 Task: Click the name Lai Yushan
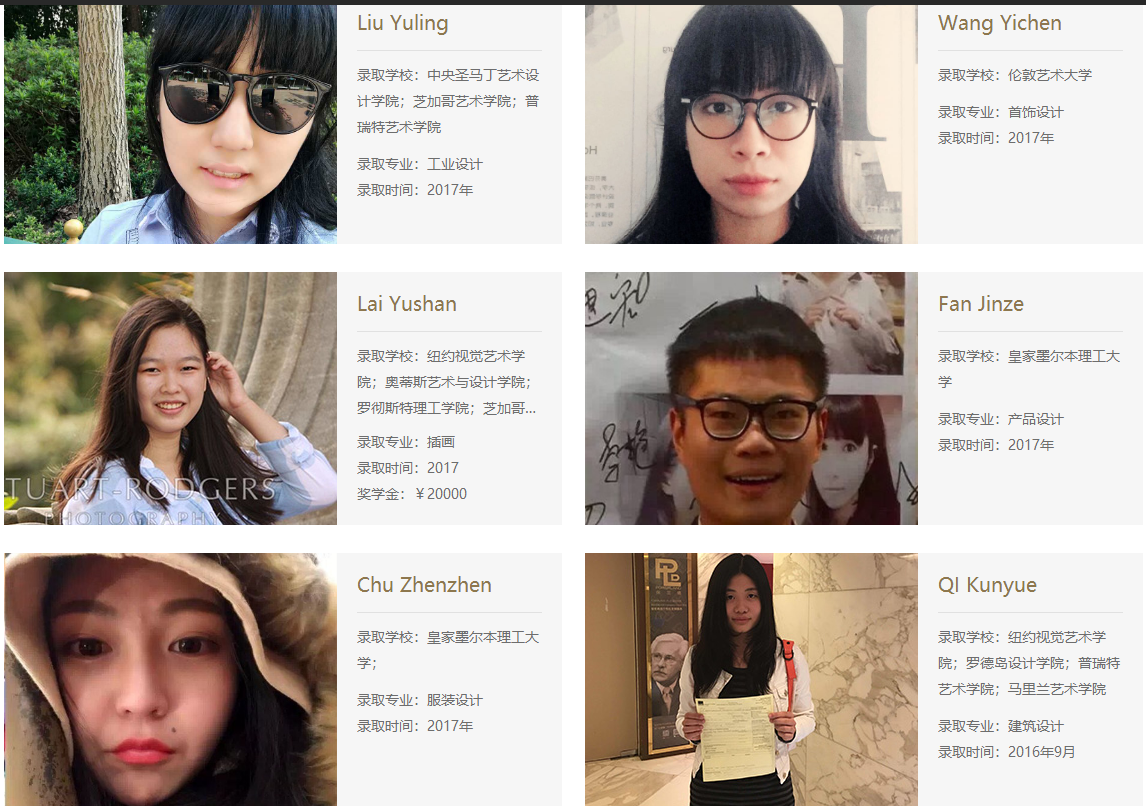coord(407,304)
